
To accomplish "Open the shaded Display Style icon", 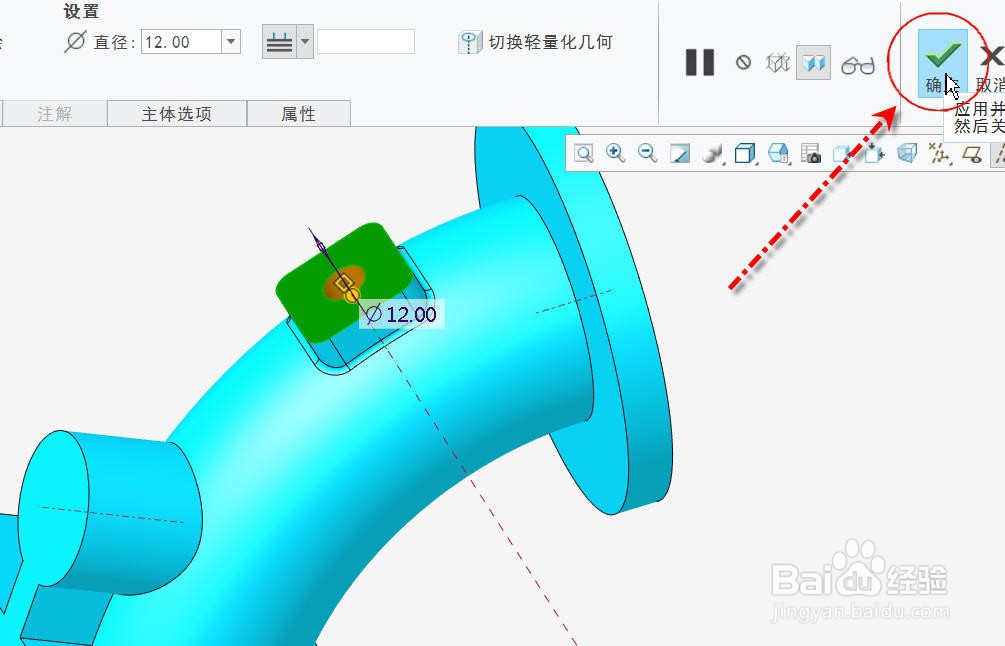I will click(710, 154).
